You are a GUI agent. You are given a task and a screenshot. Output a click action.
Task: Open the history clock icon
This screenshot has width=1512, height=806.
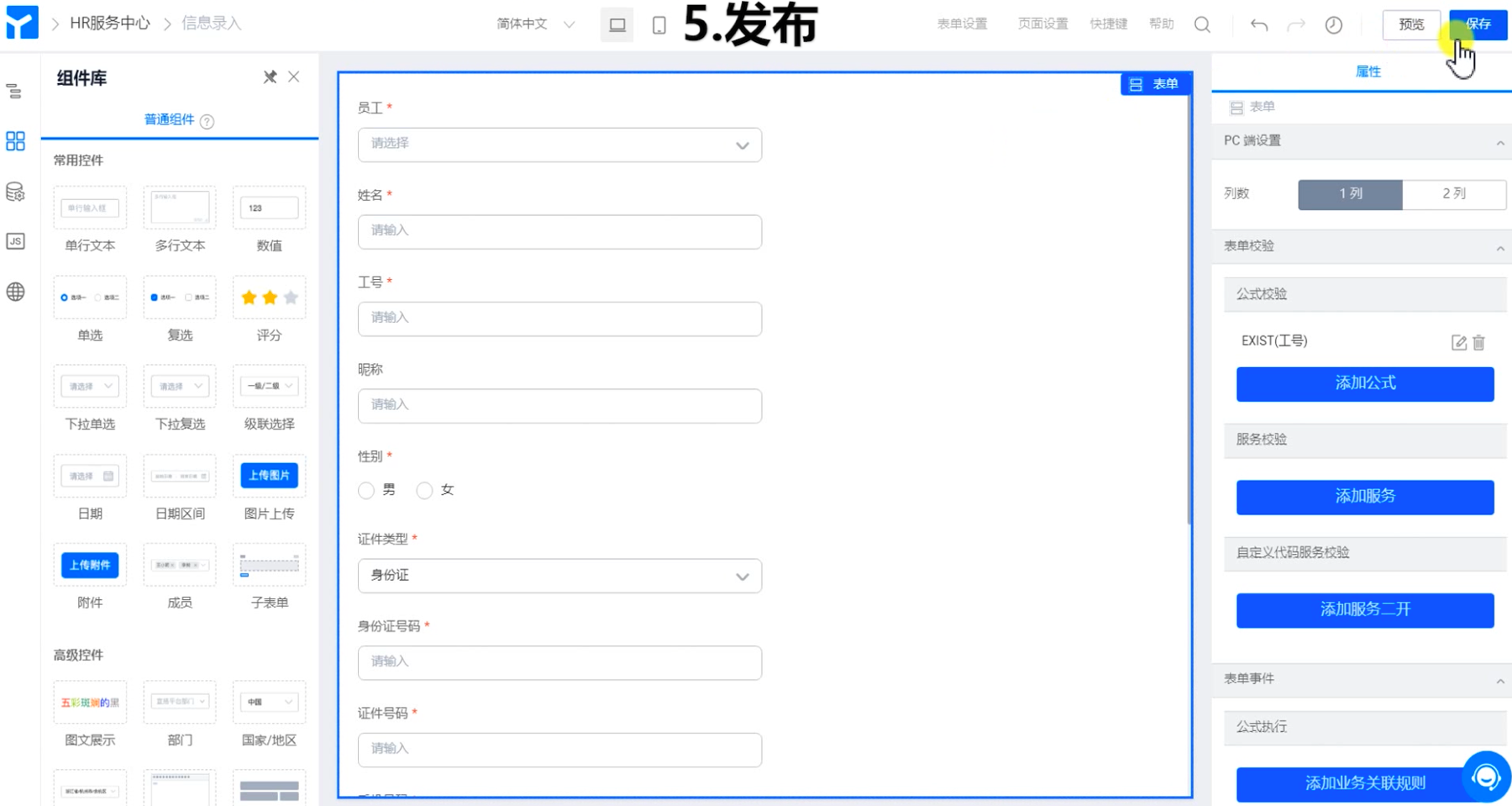click(x=1334, y=25)
